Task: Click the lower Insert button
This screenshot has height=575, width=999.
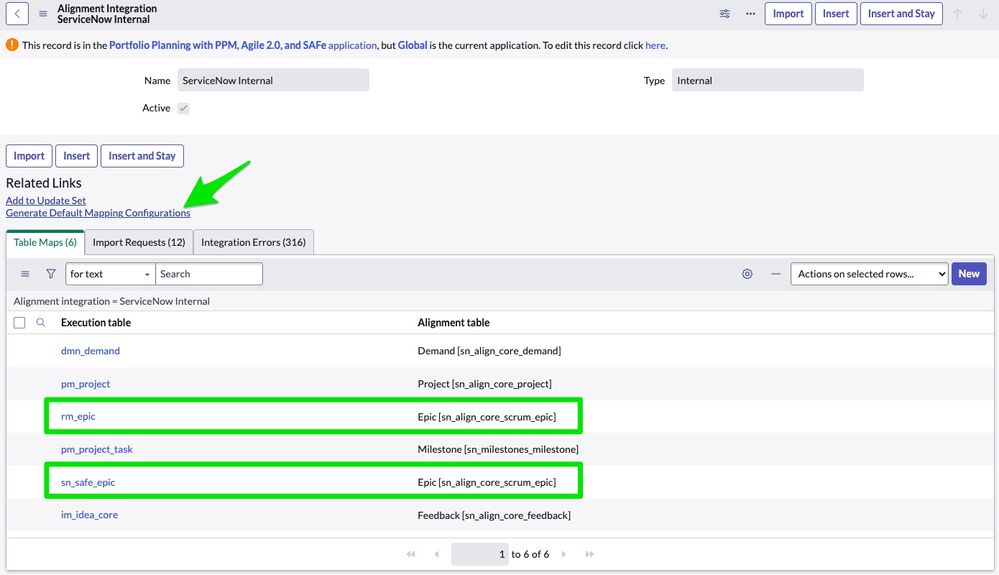Action: 76,156
